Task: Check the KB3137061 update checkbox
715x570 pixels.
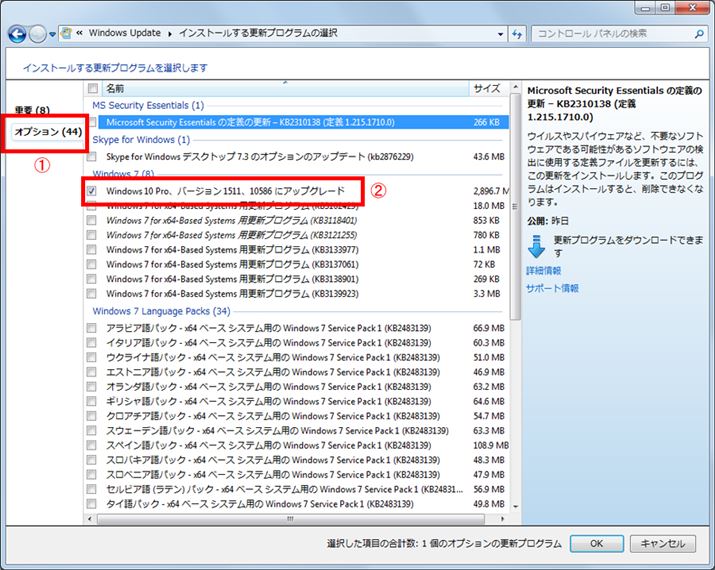Action: point(92,264)
